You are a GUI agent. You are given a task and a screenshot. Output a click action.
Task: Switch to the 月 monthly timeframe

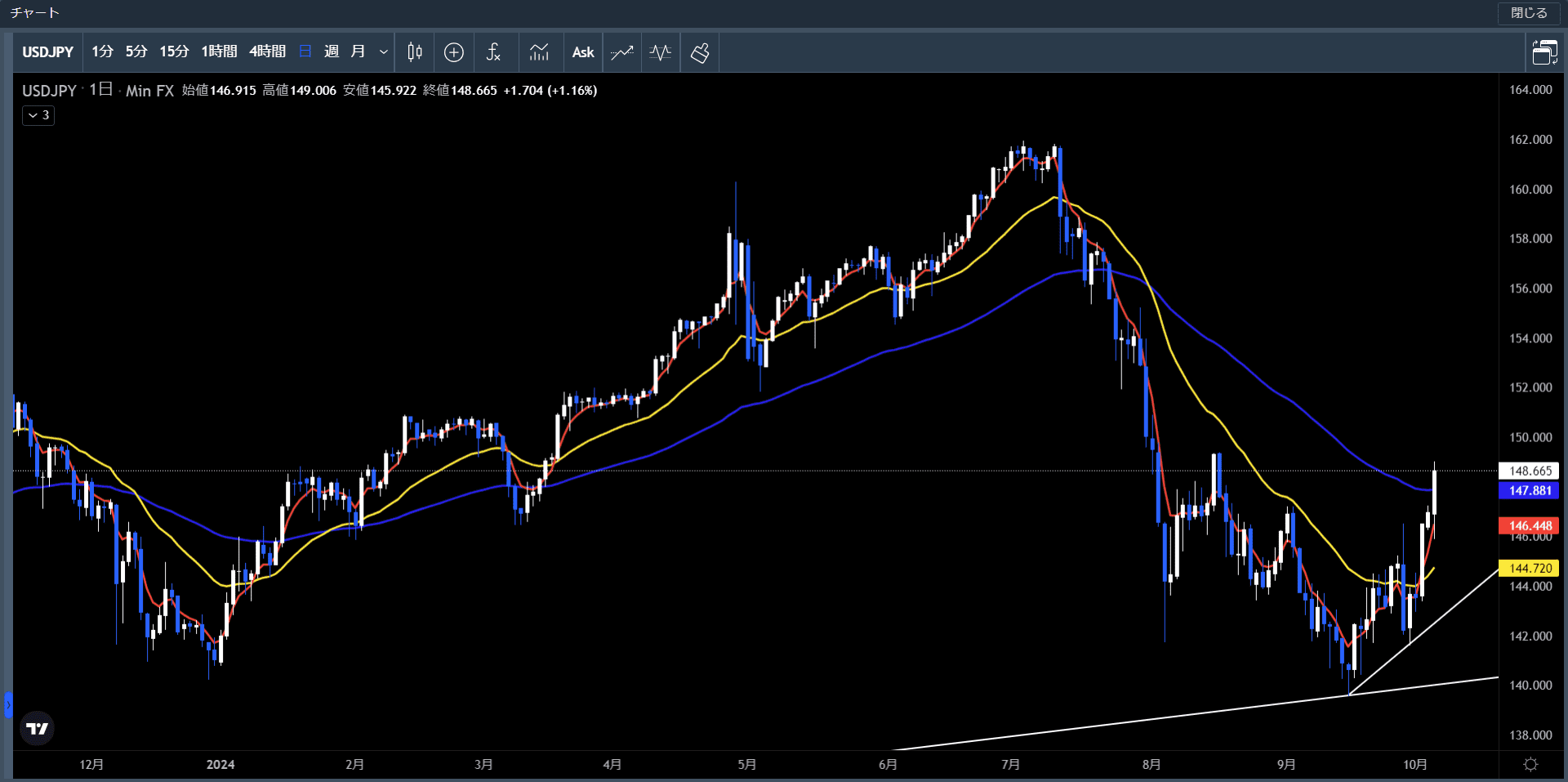[358, 51]
